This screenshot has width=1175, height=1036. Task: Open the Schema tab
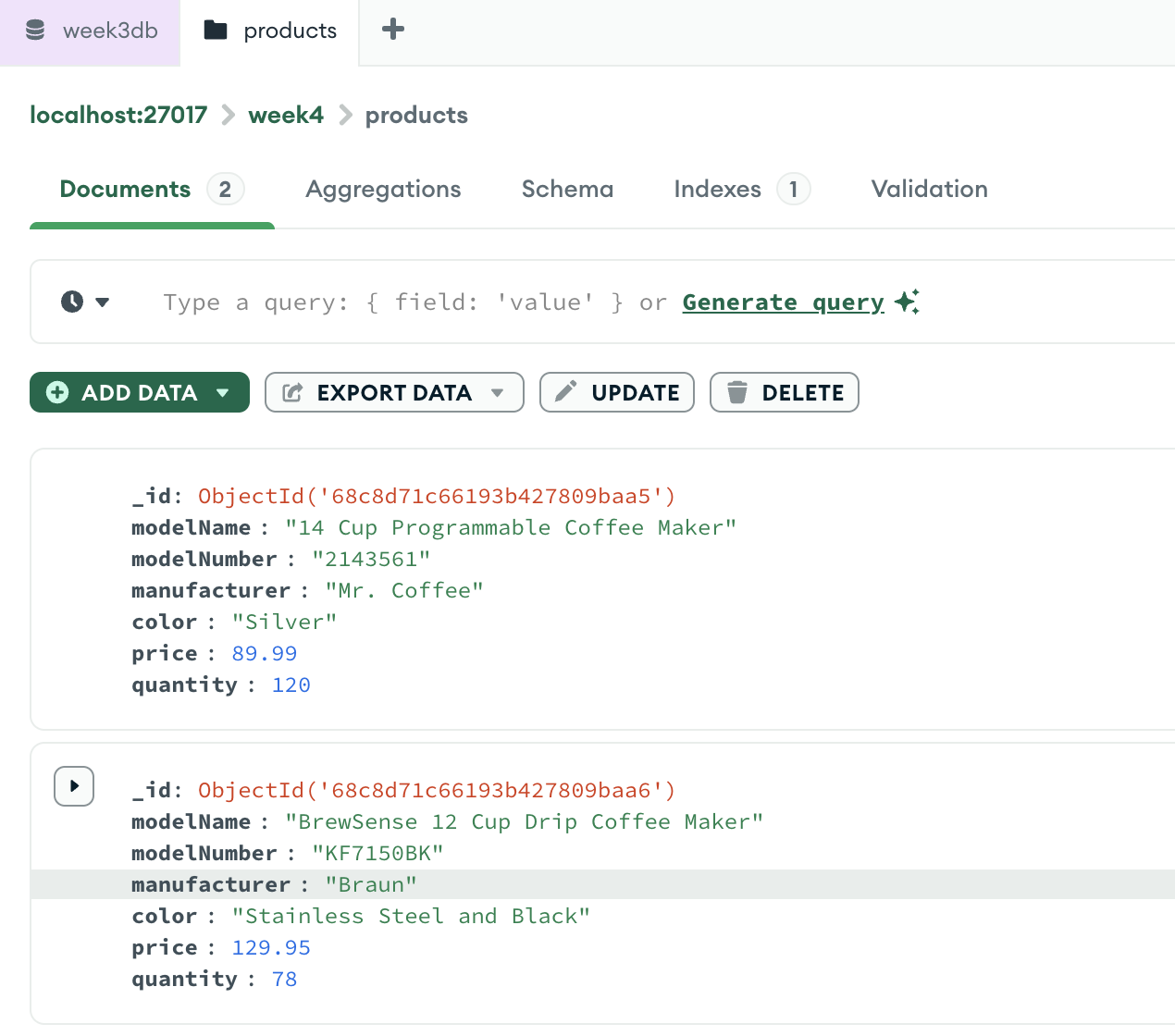(567, 190)
